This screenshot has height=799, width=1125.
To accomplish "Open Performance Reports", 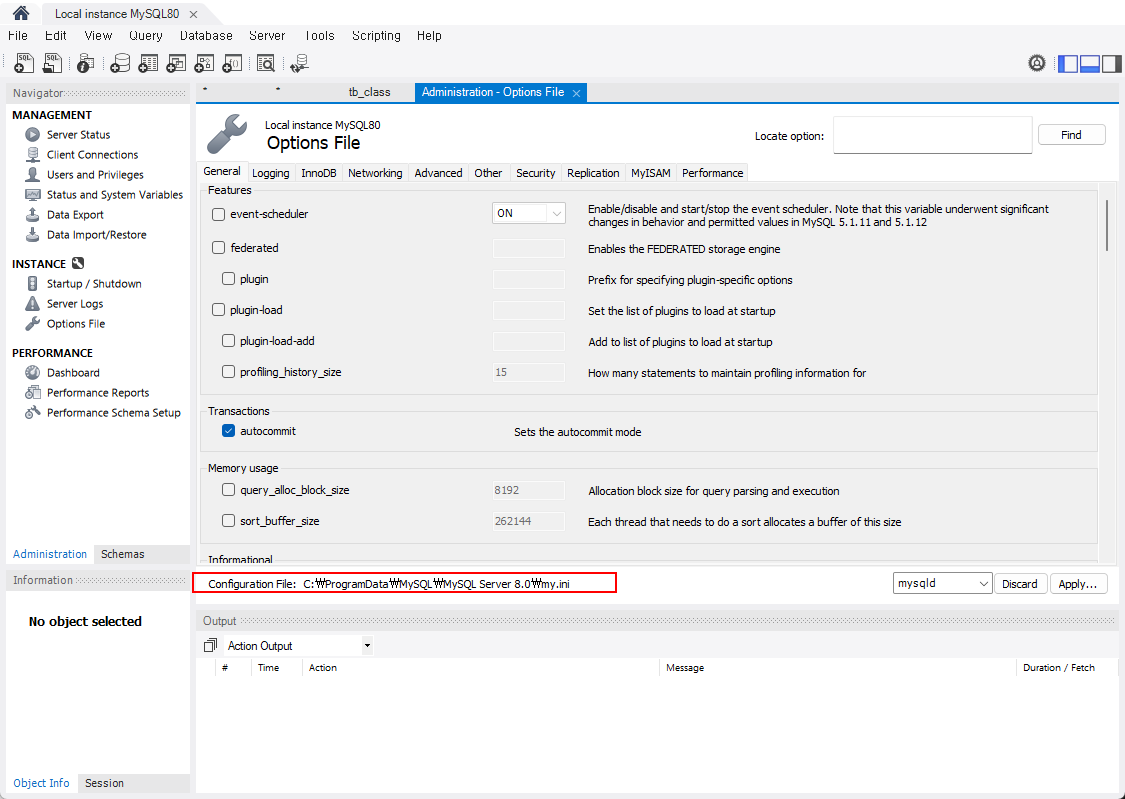I will (98, 393).
